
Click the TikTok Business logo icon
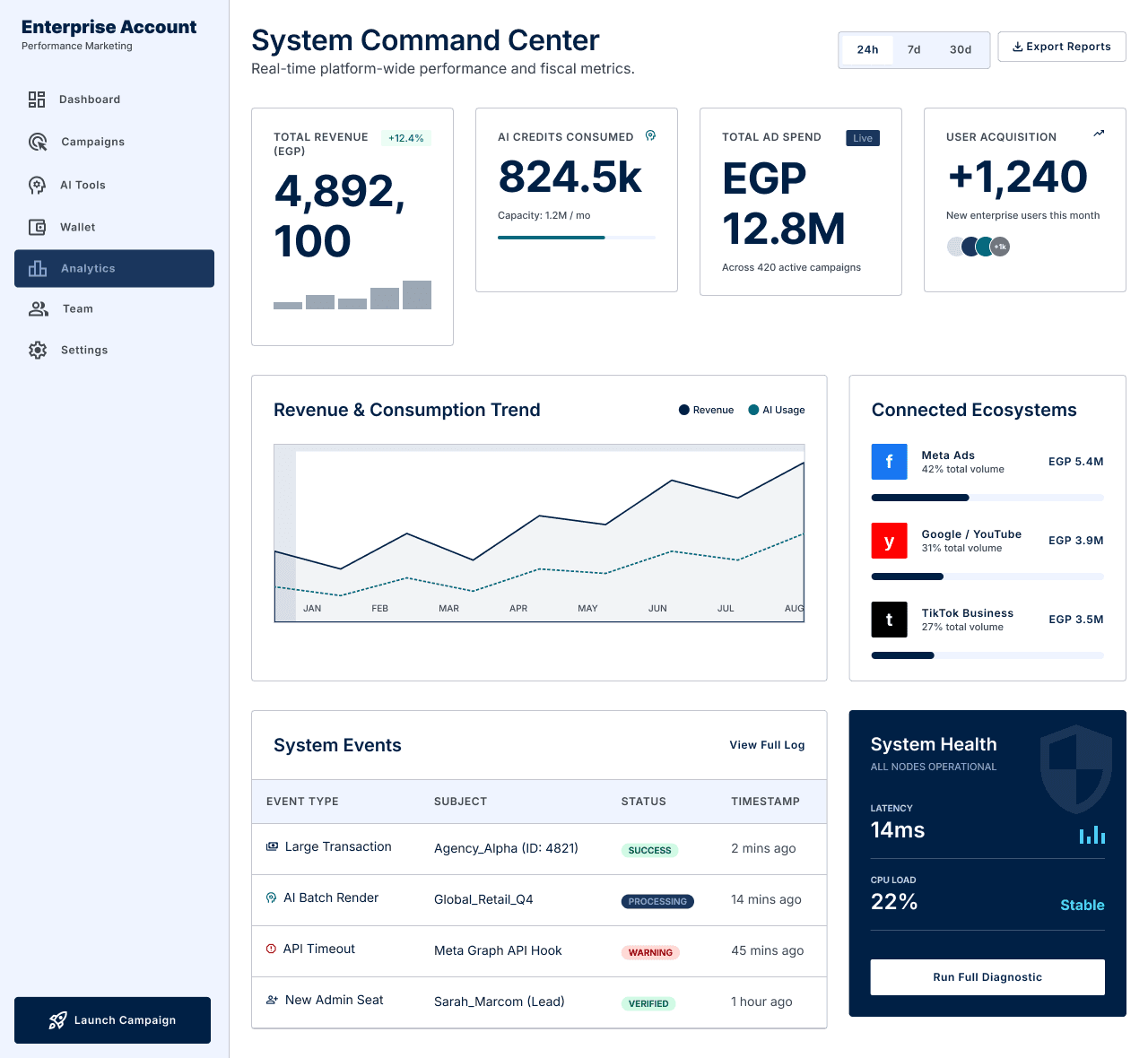[x=889, y=620]
